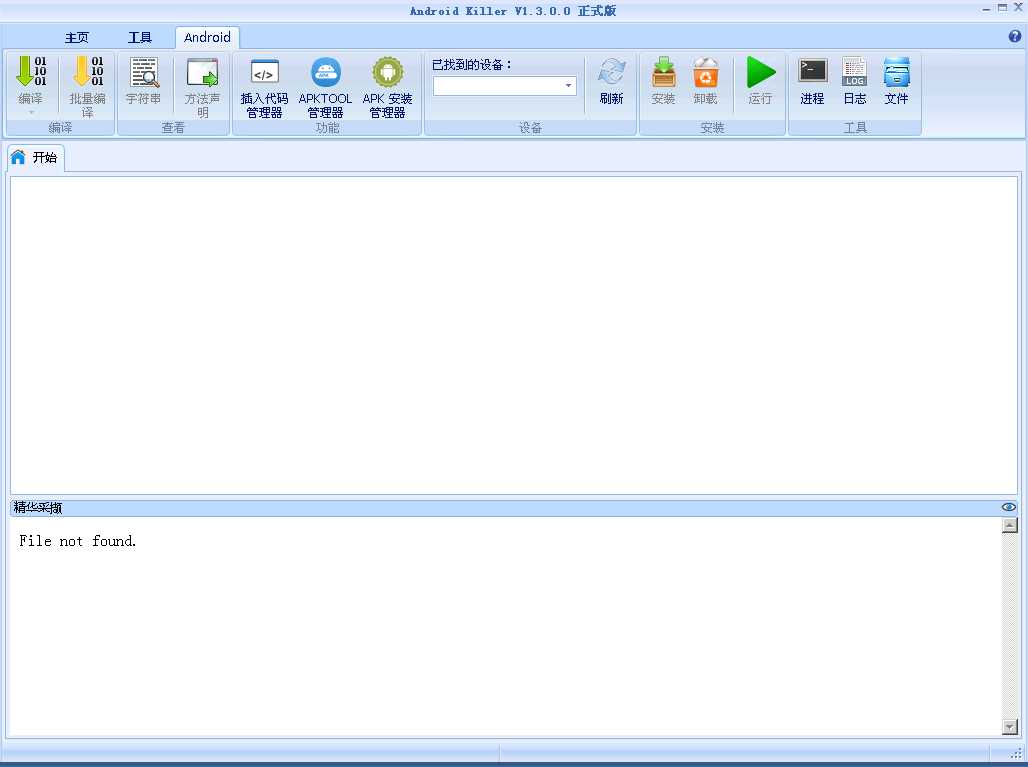Viewport: 1028px width, 767px height.
Task: Click the 批量编译 batch compile icon
Action: click(88, 72)
